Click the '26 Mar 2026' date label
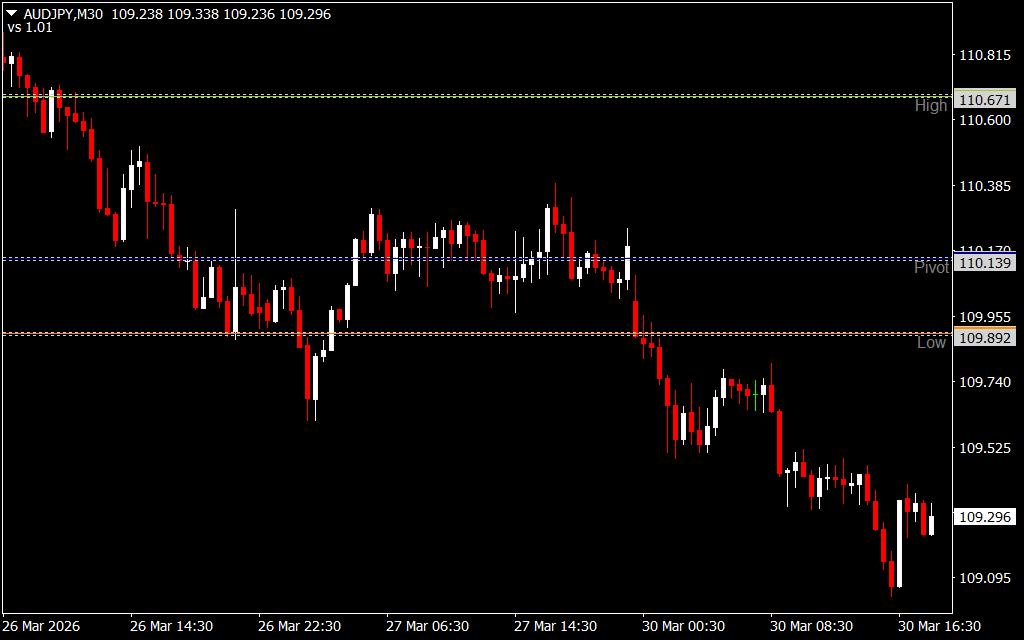 (42, 626)
